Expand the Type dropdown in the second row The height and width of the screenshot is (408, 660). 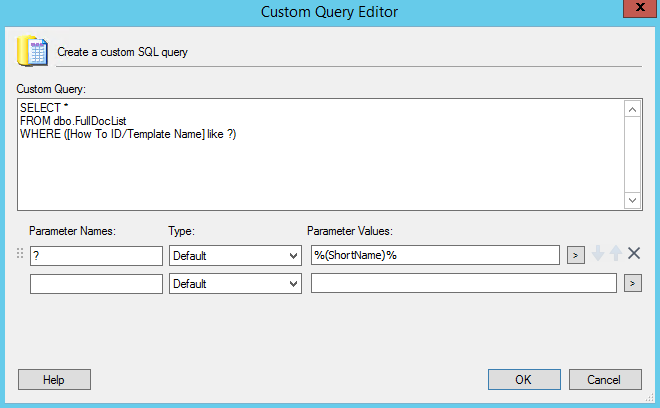(235, 284)
